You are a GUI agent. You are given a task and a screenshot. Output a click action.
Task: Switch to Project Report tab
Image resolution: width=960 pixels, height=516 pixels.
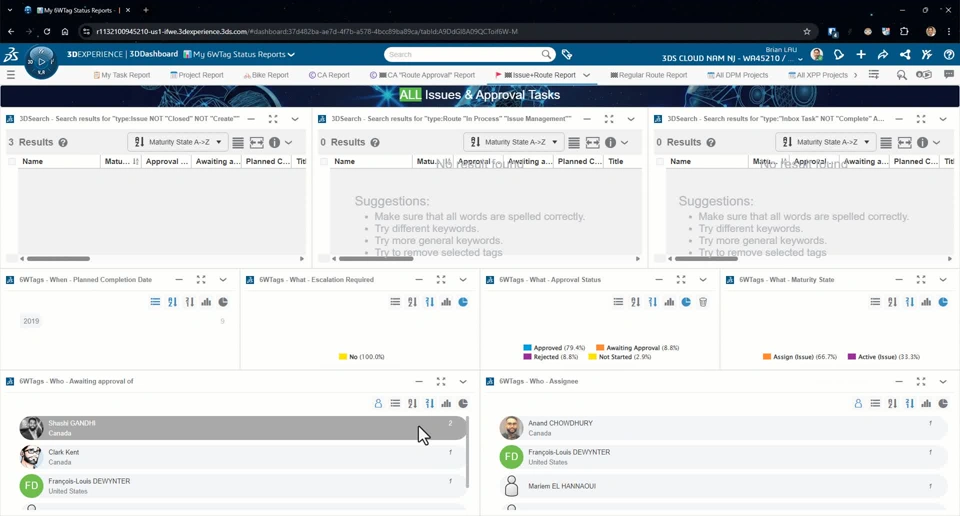coord(197,75)
